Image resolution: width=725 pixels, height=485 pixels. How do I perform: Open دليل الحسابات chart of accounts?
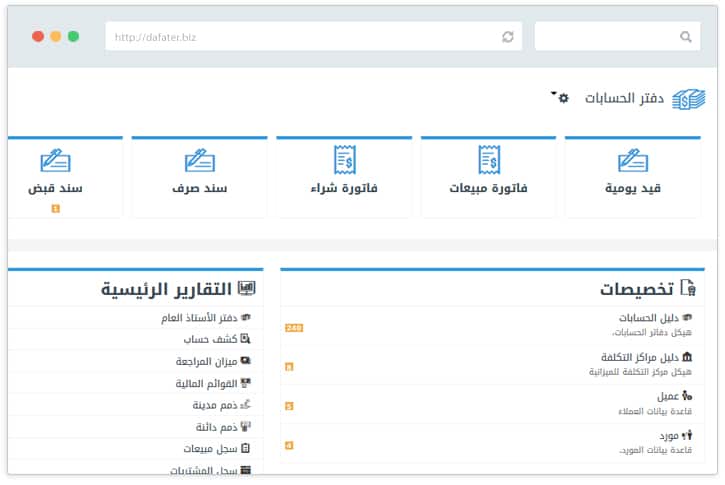click(647, 318)
